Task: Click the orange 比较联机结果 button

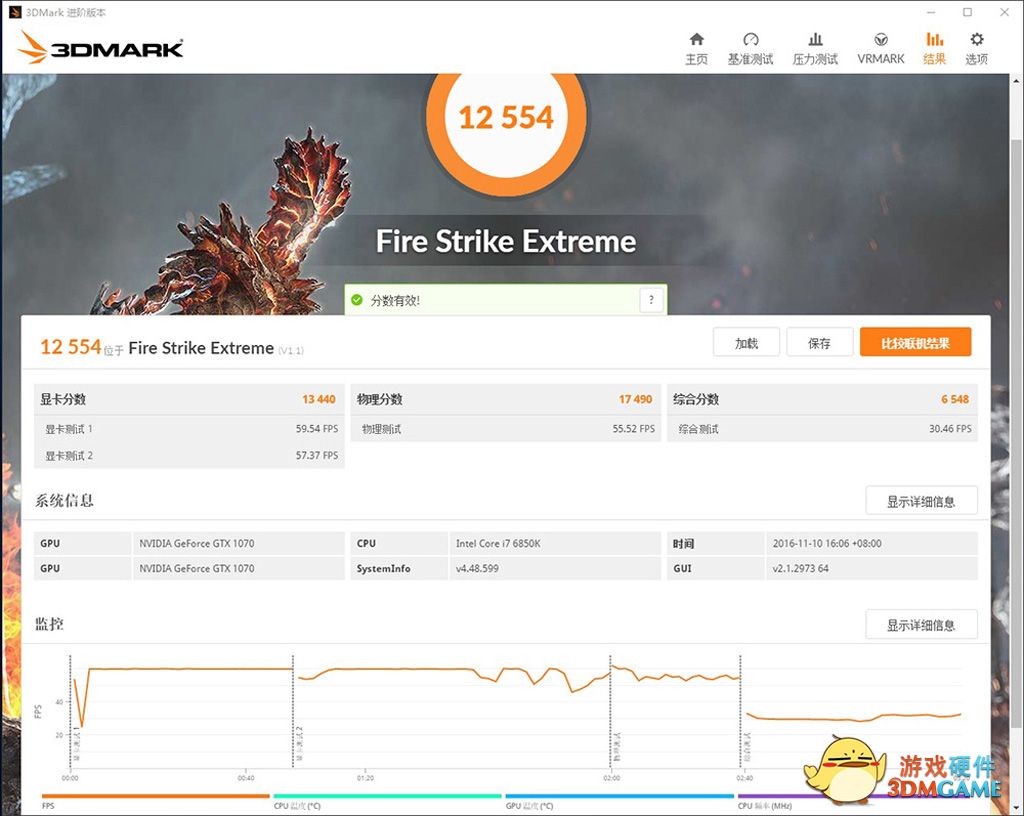Action: point(915,343)
